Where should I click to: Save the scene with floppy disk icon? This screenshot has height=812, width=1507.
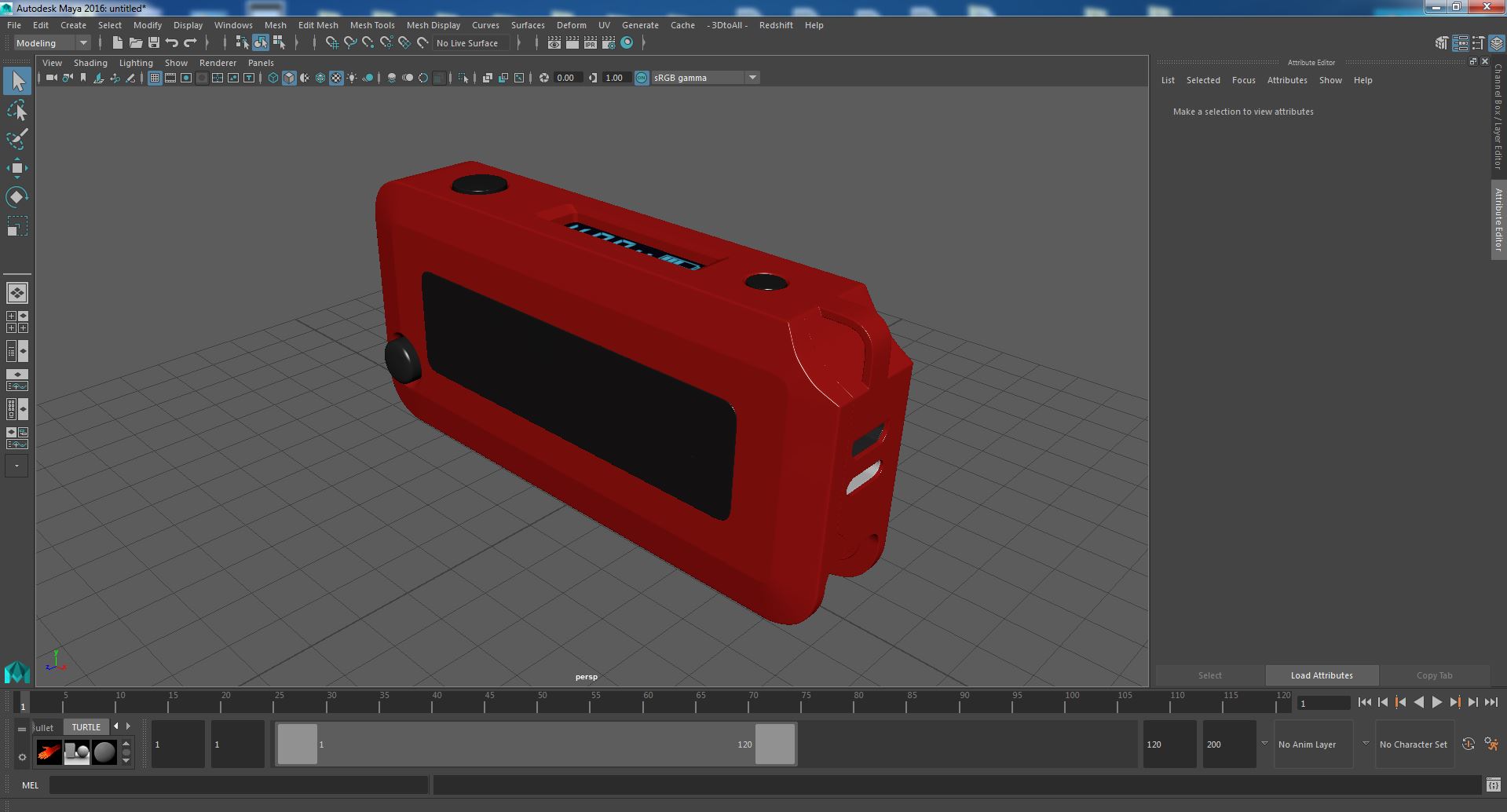click(x=154, y=43)
